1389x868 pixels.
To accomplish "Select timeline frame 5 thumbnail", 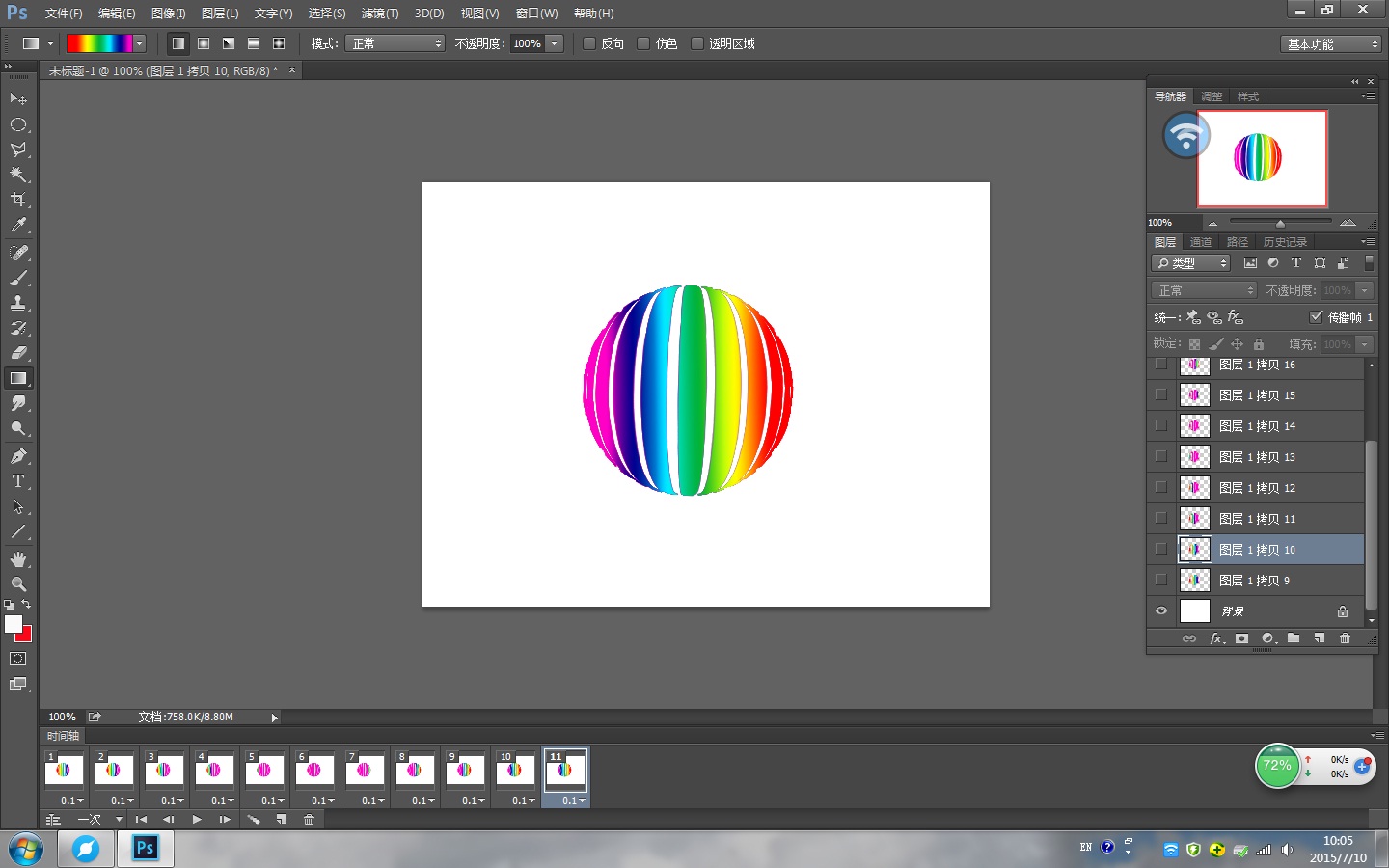I will pyautogui.click(x=263, y=769).
